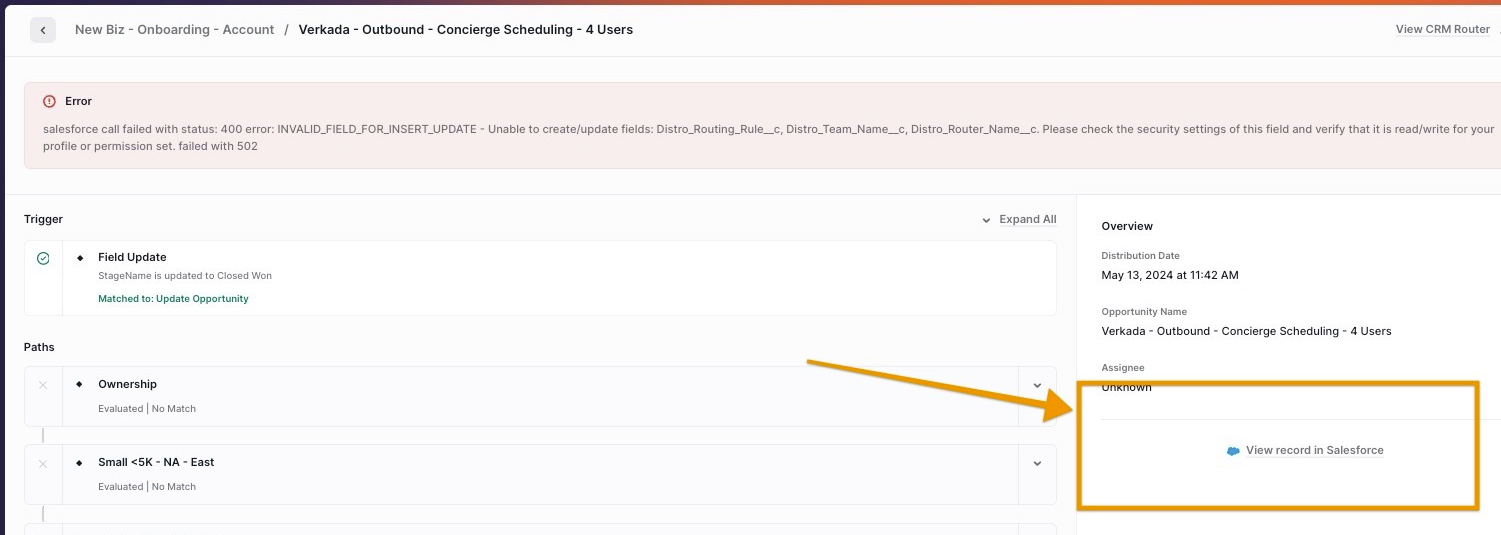Click 'Evaluated | No Match' under Small <5K
1501x535 pixels.
pyautogui.click(x=147, y=486)
